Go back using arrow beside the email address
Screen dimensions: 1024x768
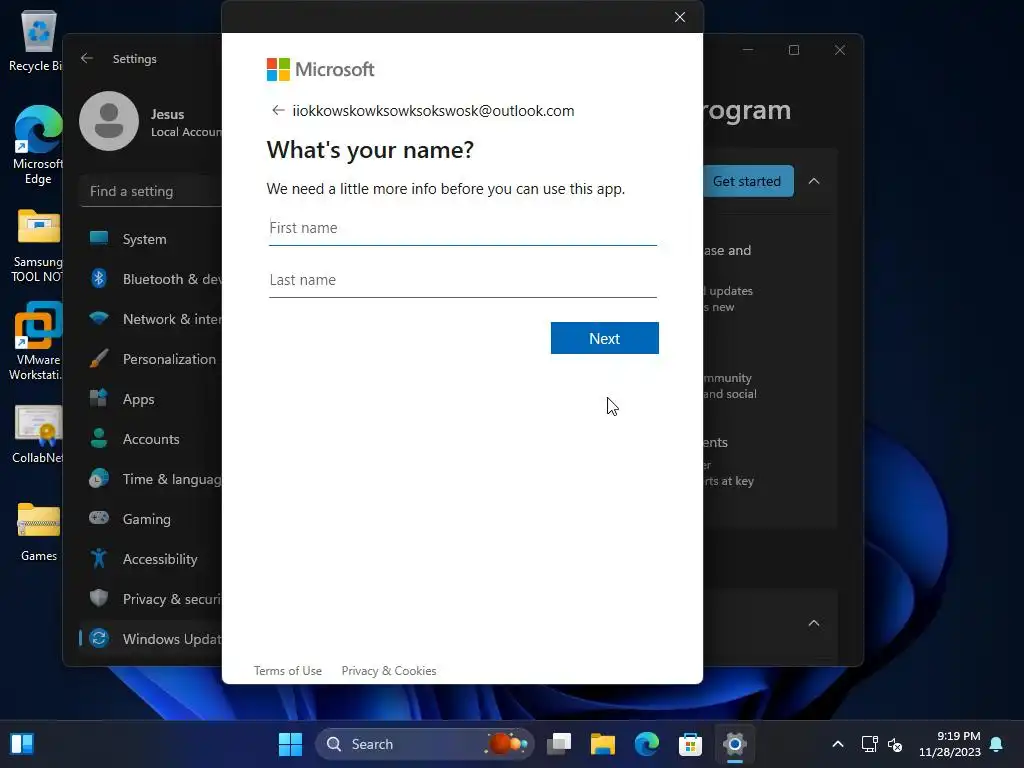click(278, 110)
